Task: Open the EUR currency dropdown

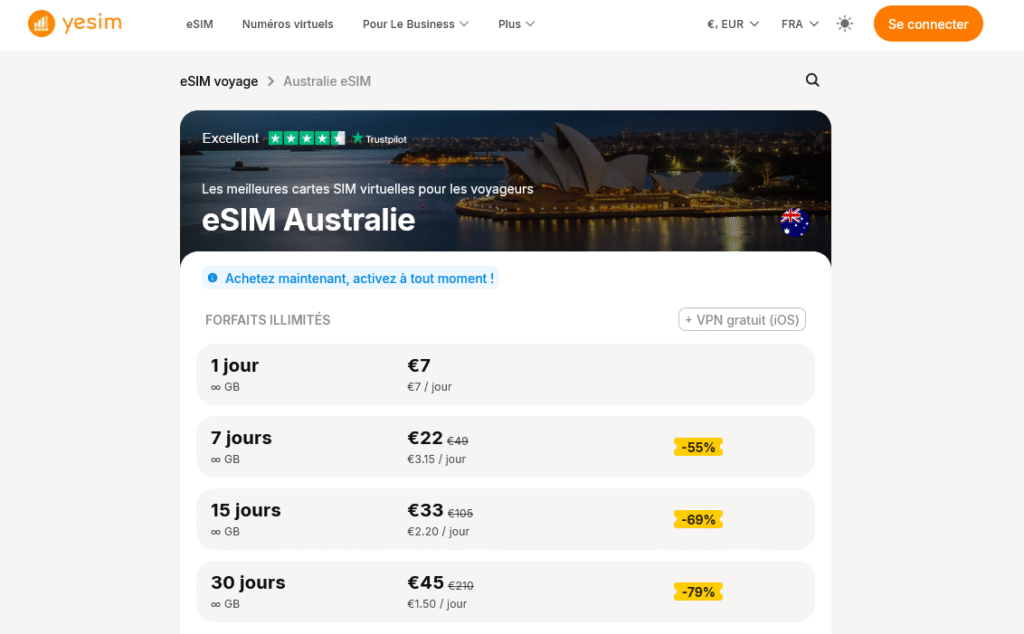Action: point(731,23)
